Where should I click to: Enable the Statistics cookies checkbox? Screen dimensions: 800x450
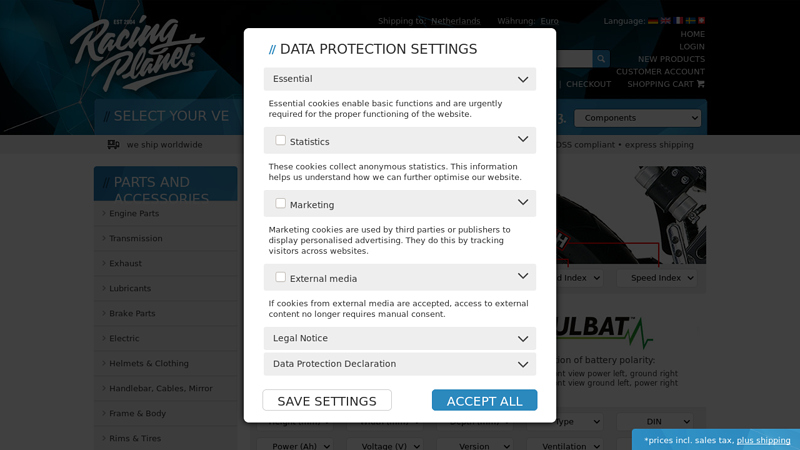click(281, 140)
